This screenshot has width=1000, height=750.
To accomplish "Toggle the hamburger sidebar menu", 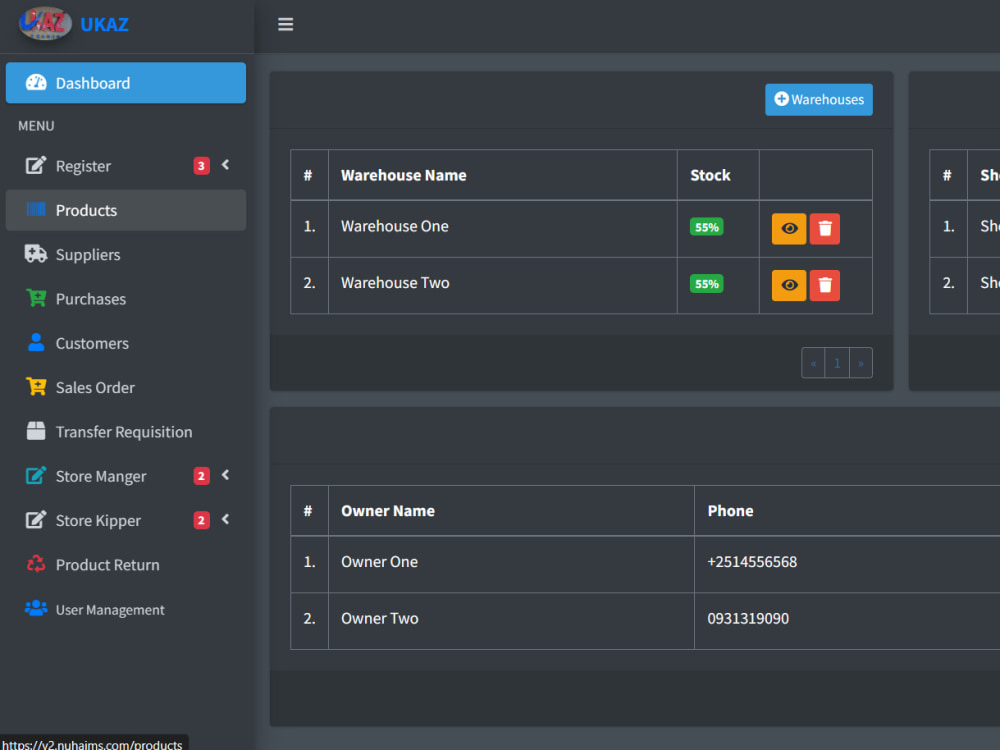I will (x=286, y=24).
